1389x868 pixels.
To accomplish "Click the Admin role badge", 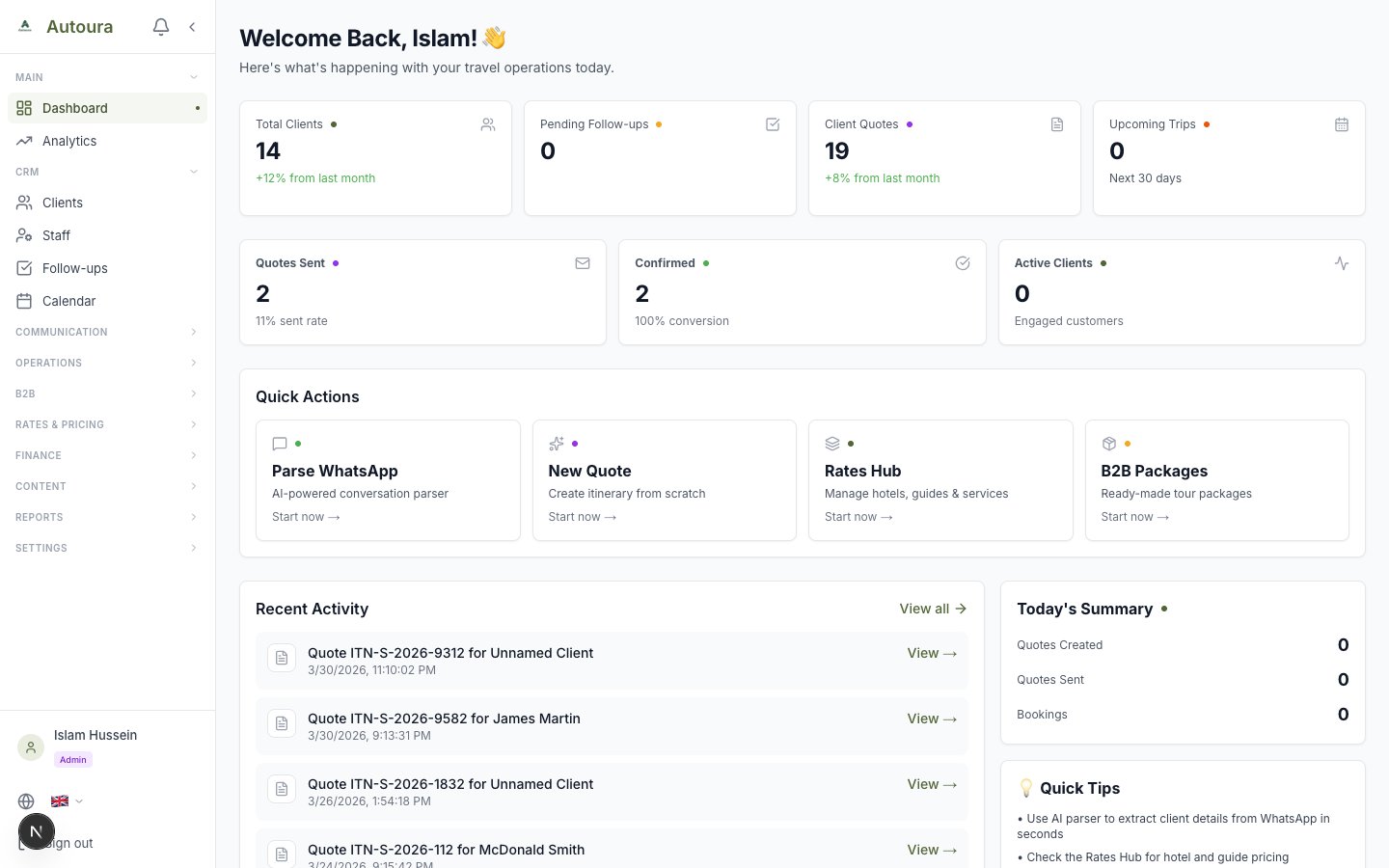I will point(73,760).
